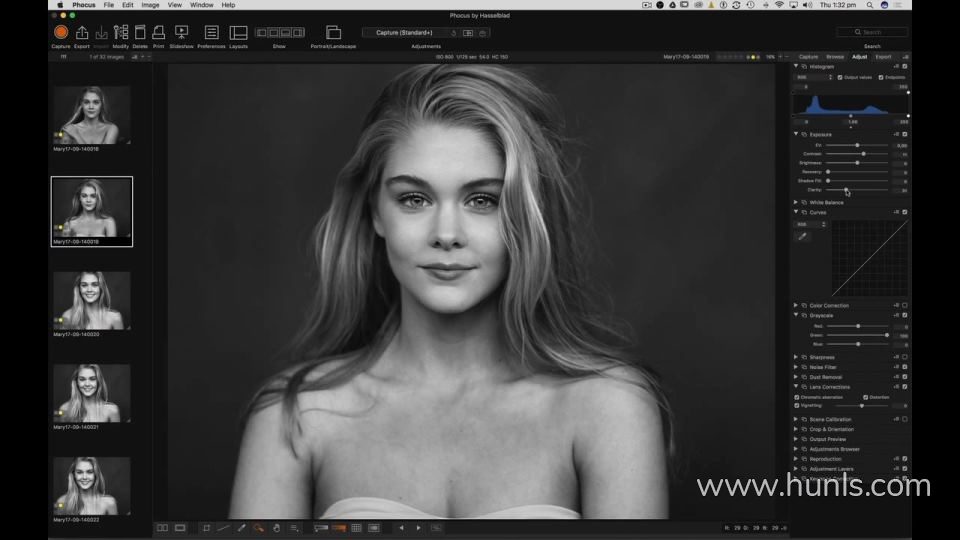Toggle the Output values checkbox
Screen dimensions: 960x540
(x=840, y=78)
